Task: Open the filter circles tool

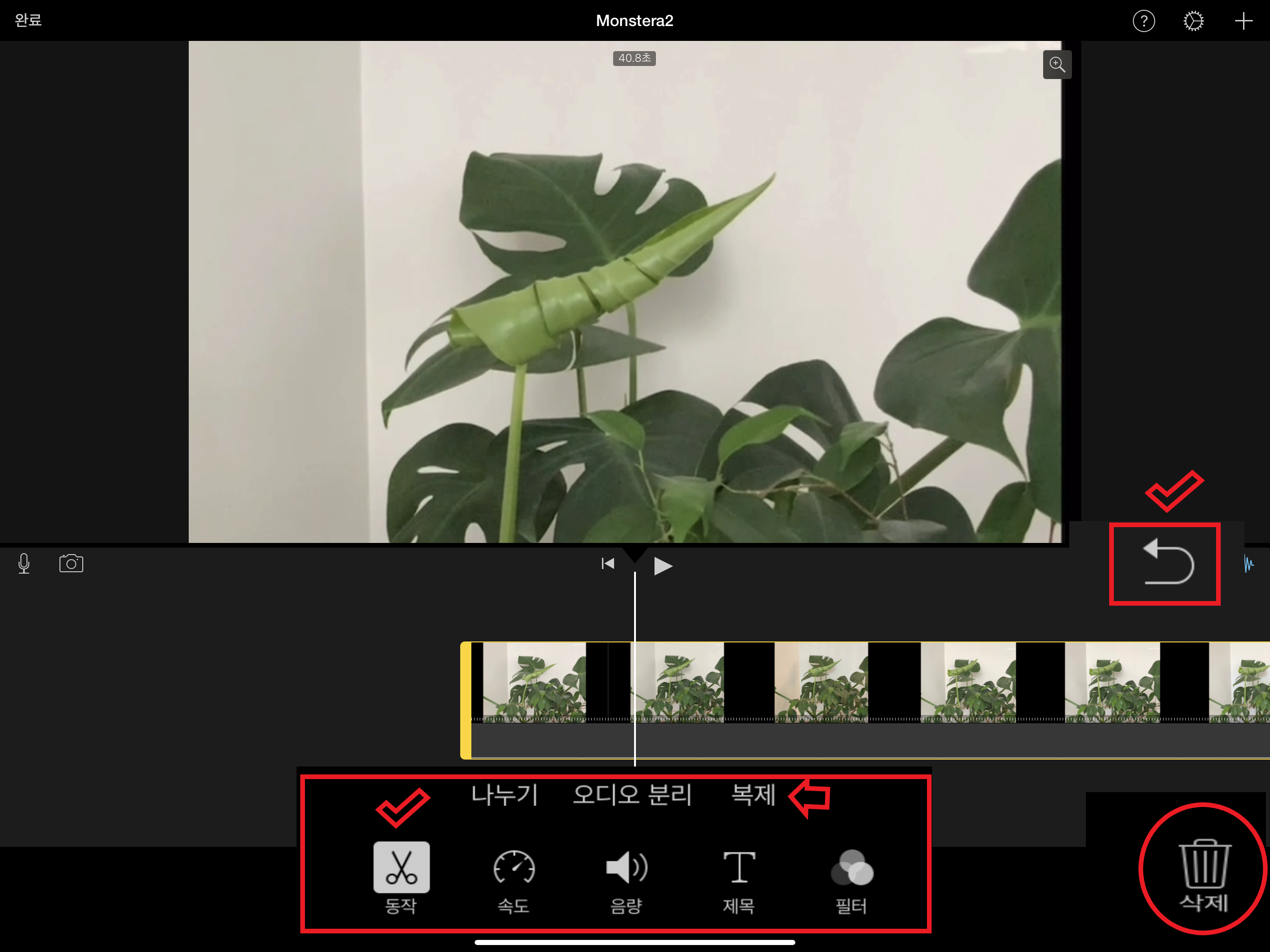Action: (852, 867)
